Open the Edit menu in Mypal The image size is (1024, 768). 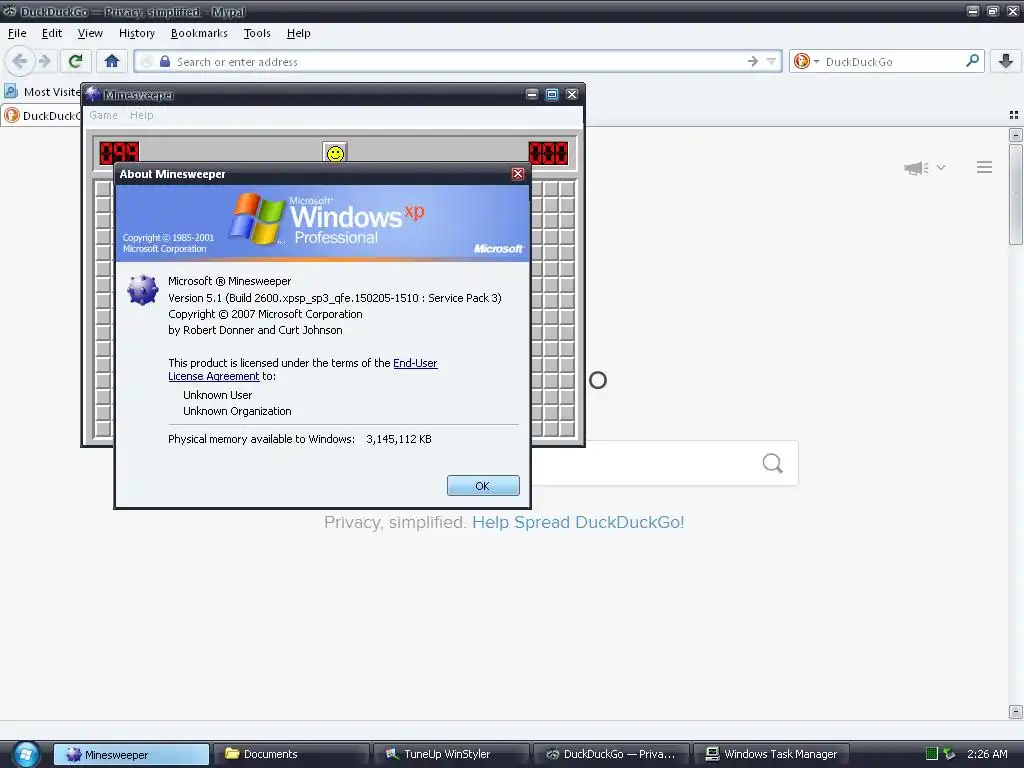[x=52, y=33]
